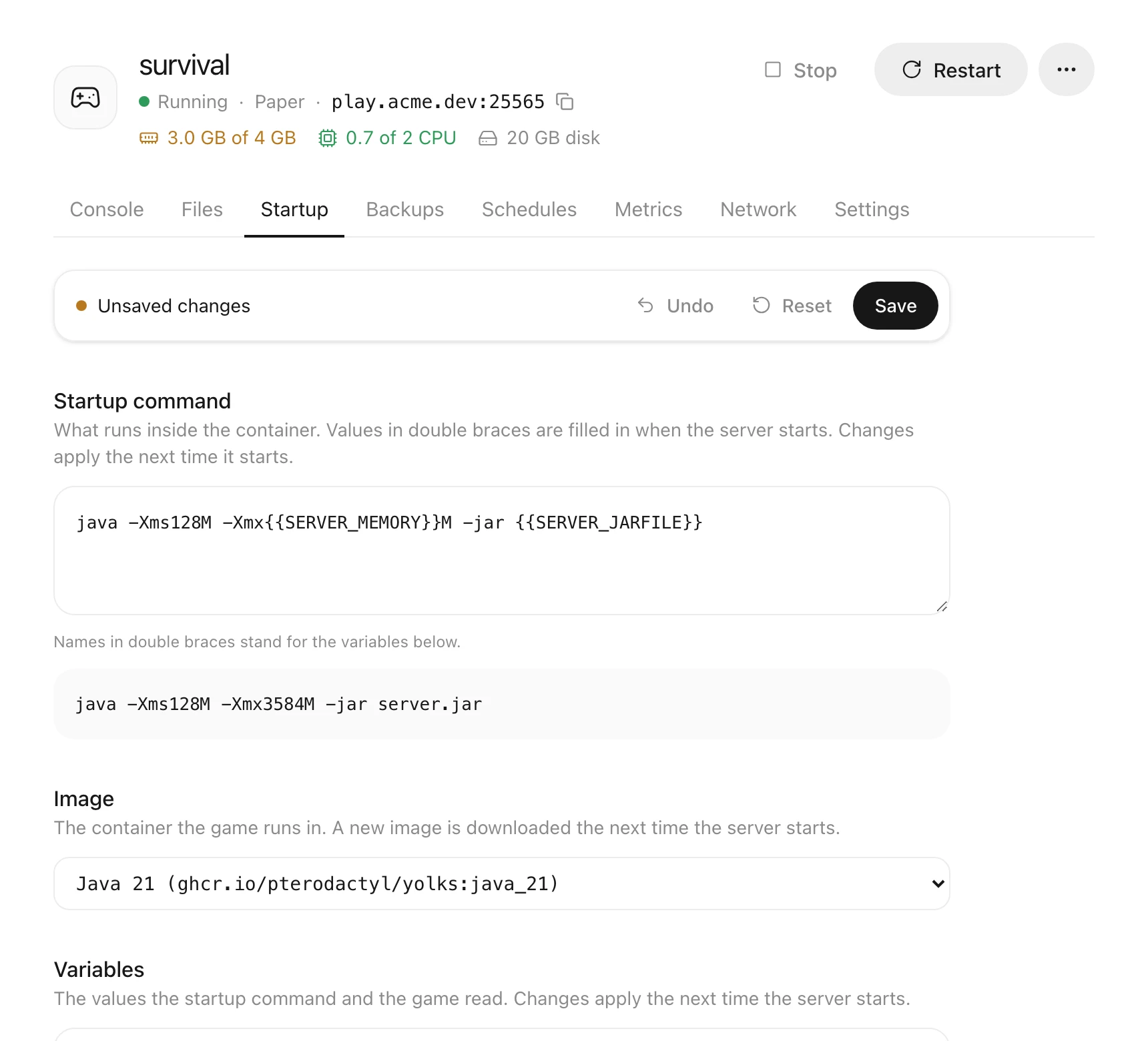Restart the survival server
The width and height of the screenshot is (1148, 1041).
coord(951,69)
